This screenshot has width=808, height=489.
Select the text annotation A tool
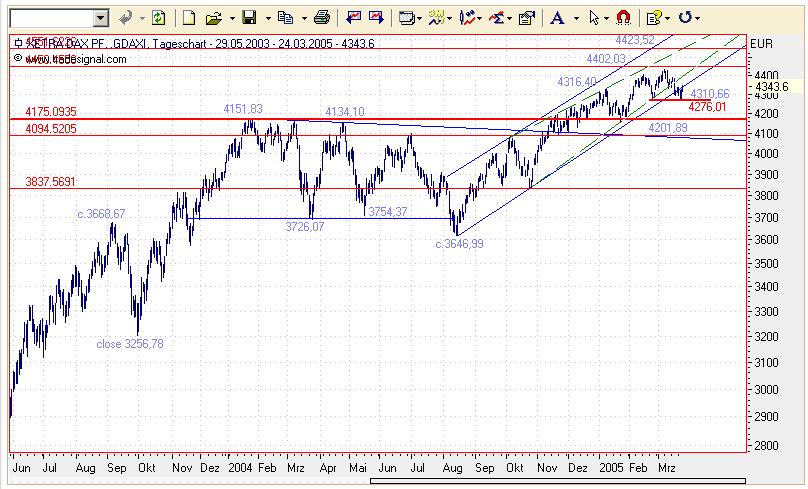coord(557,19)
